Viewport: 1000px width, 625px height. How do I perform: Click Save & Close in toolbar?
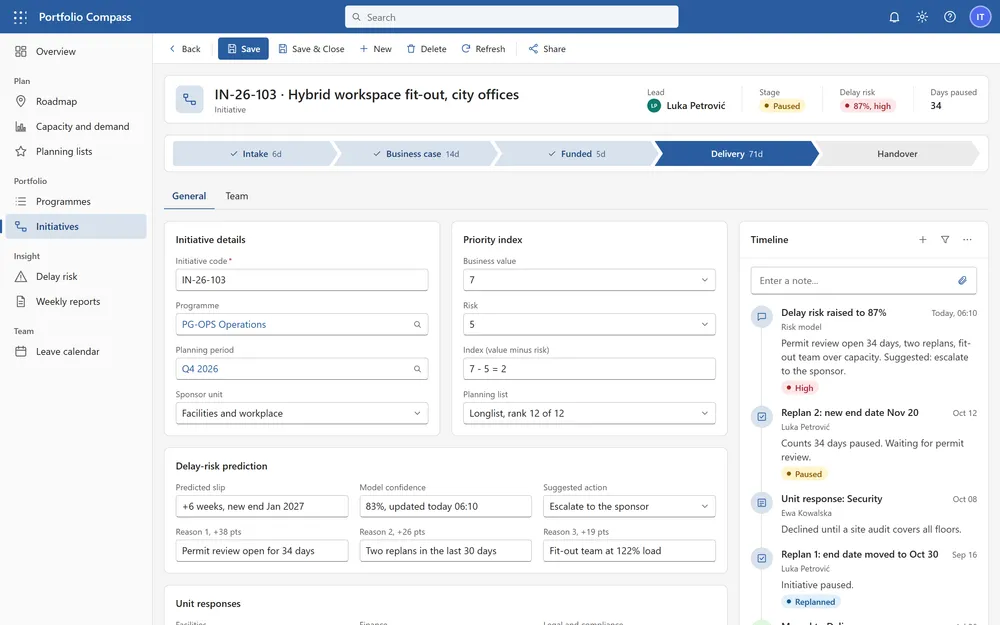coord(311,49)
